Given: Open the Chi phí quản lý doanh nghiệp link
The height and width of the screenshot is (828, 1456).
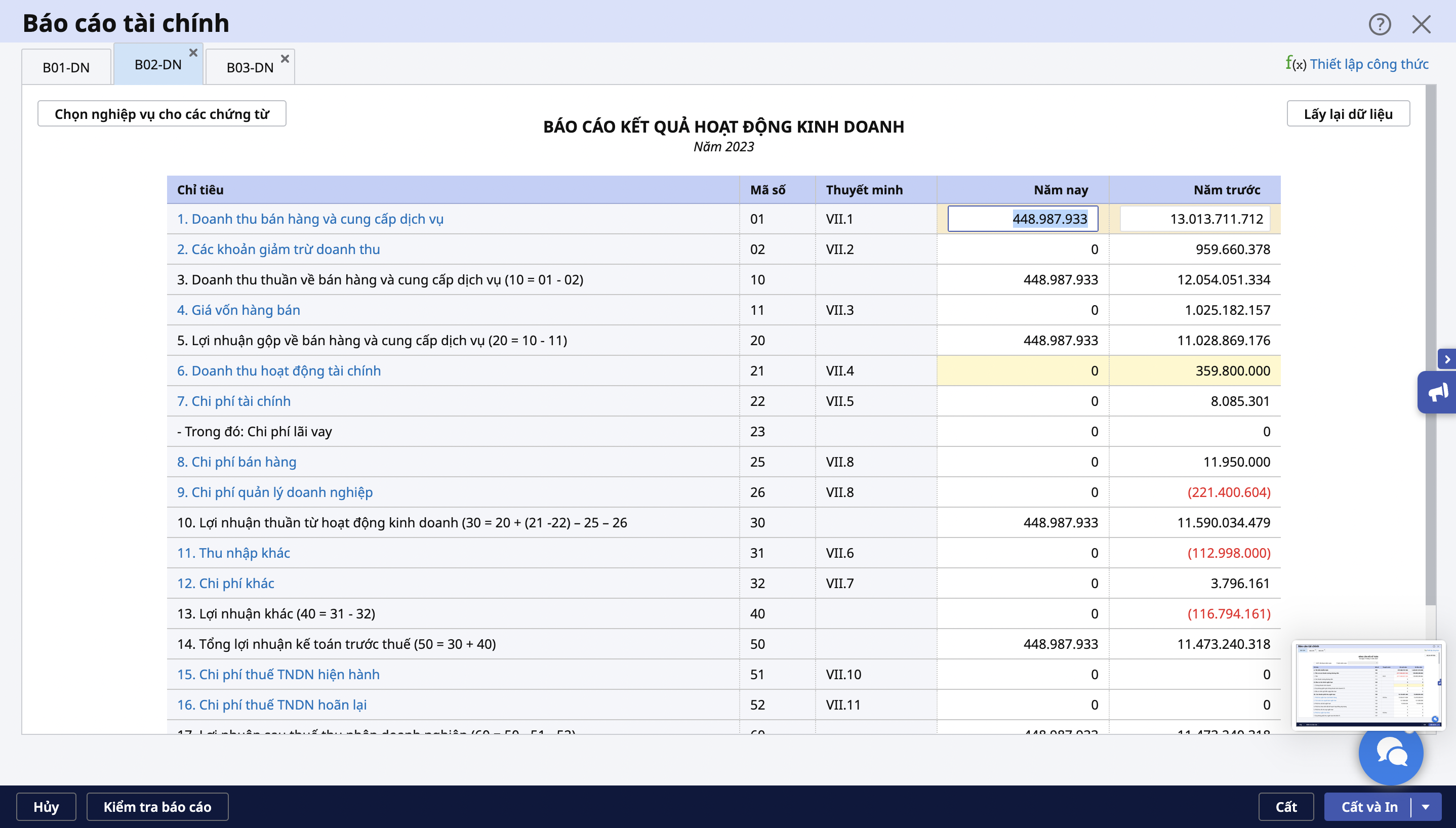Looking at the screenshot, I should coord(275,492).
